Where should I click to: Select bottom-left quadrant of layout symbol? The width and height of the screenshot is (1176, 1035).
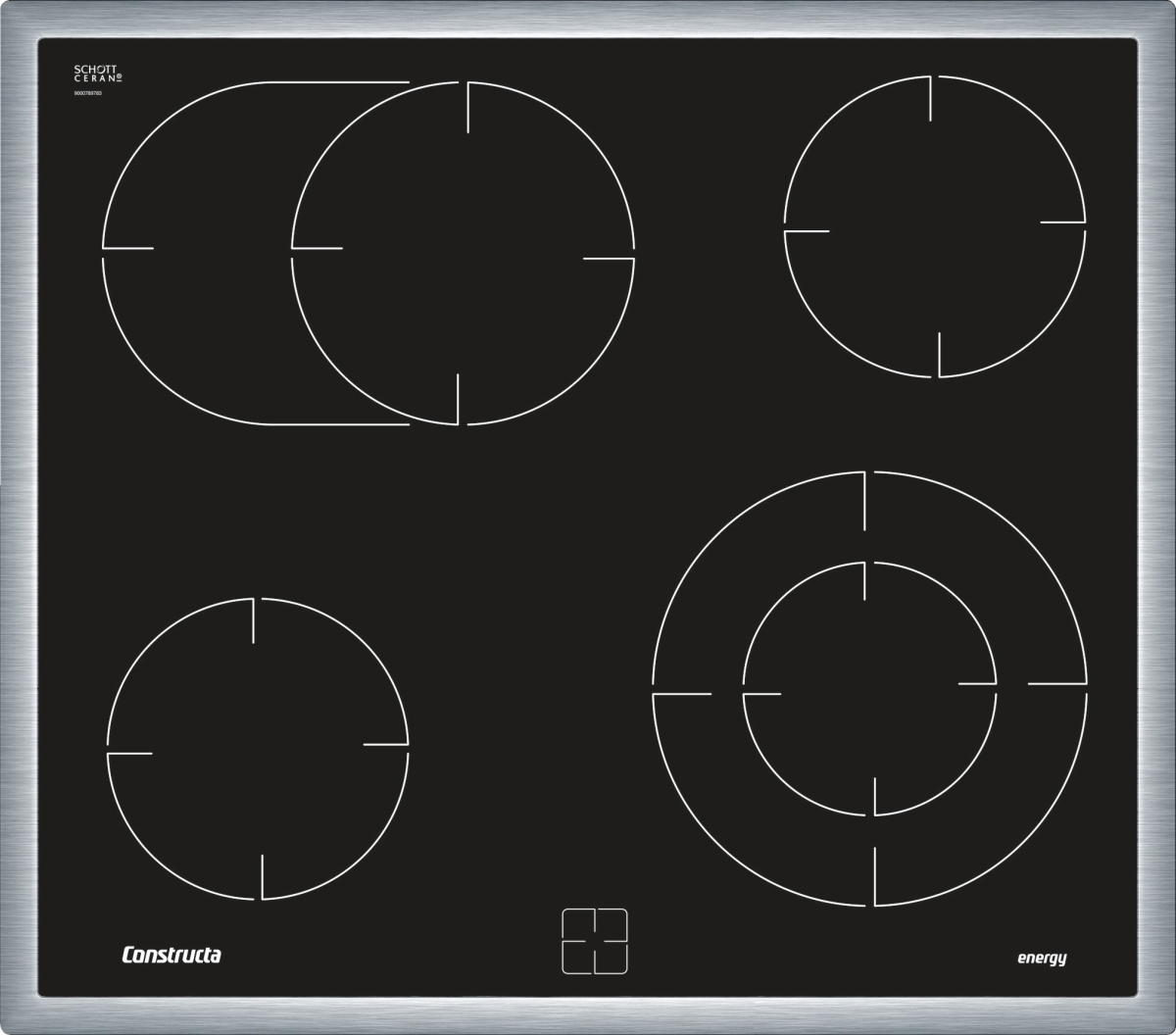point(577,959)
